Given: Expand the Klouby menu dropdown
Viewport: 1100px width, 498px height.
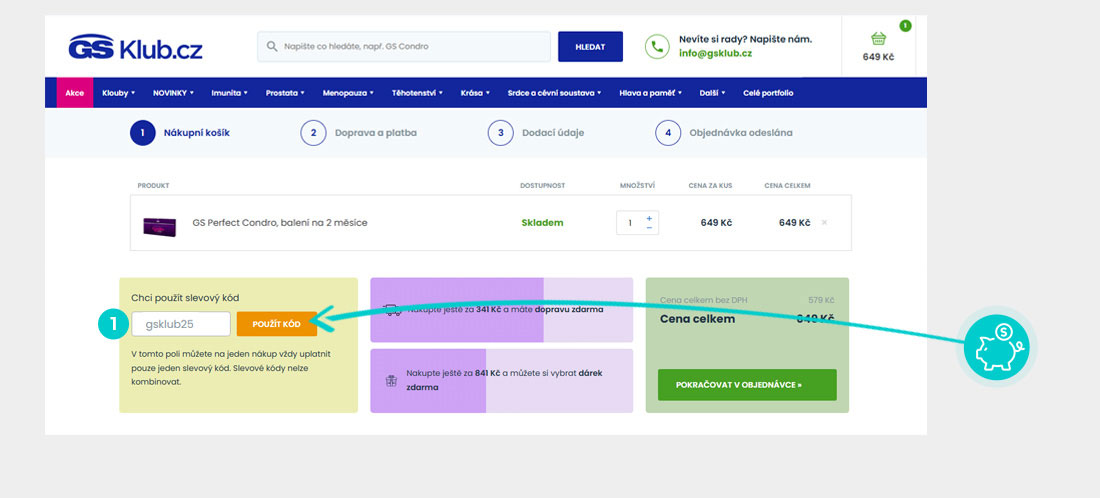Looking at the screenshot, I should [x=118, y=93].
